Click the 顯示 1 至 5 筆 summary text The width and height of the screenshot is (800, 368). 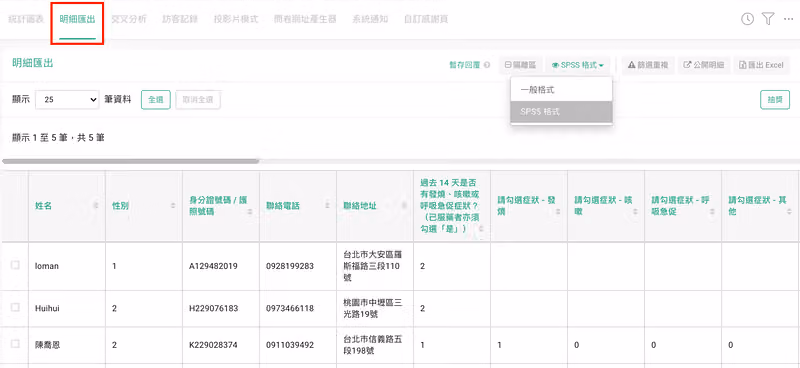[58, 138]
